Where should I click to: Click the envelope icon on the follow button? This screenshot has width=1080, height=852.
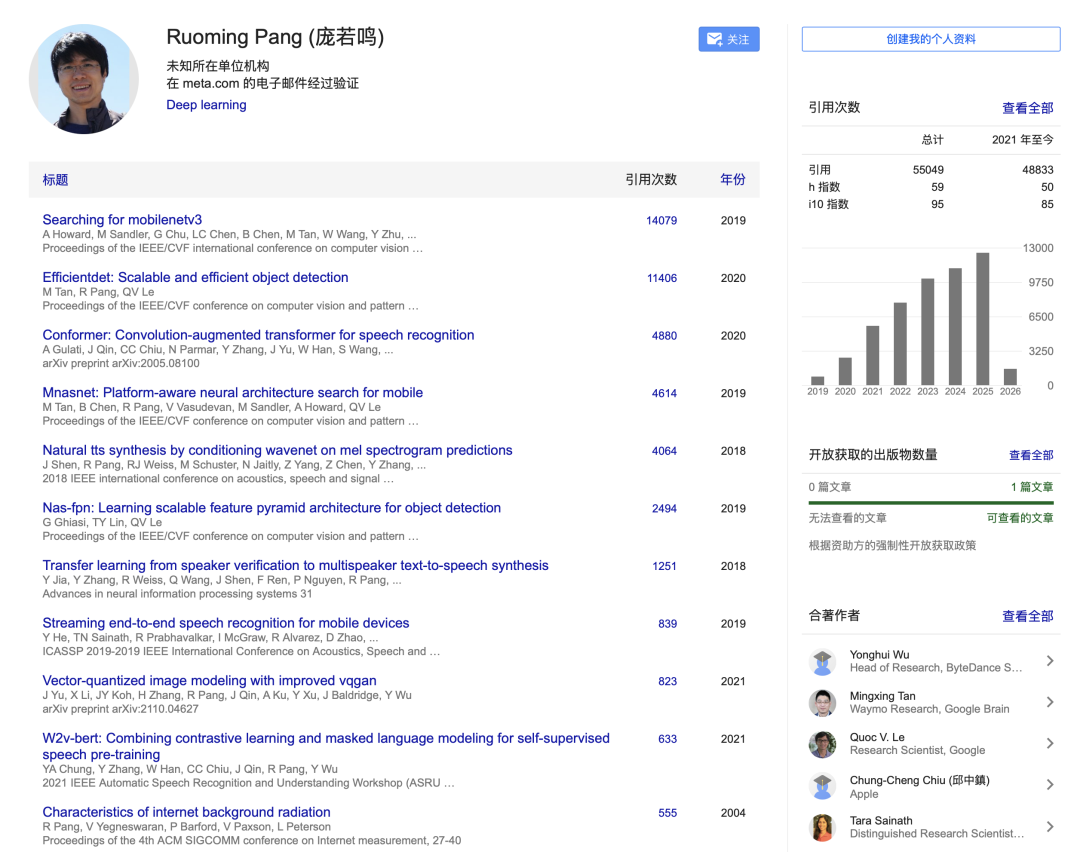pos(714,39)
